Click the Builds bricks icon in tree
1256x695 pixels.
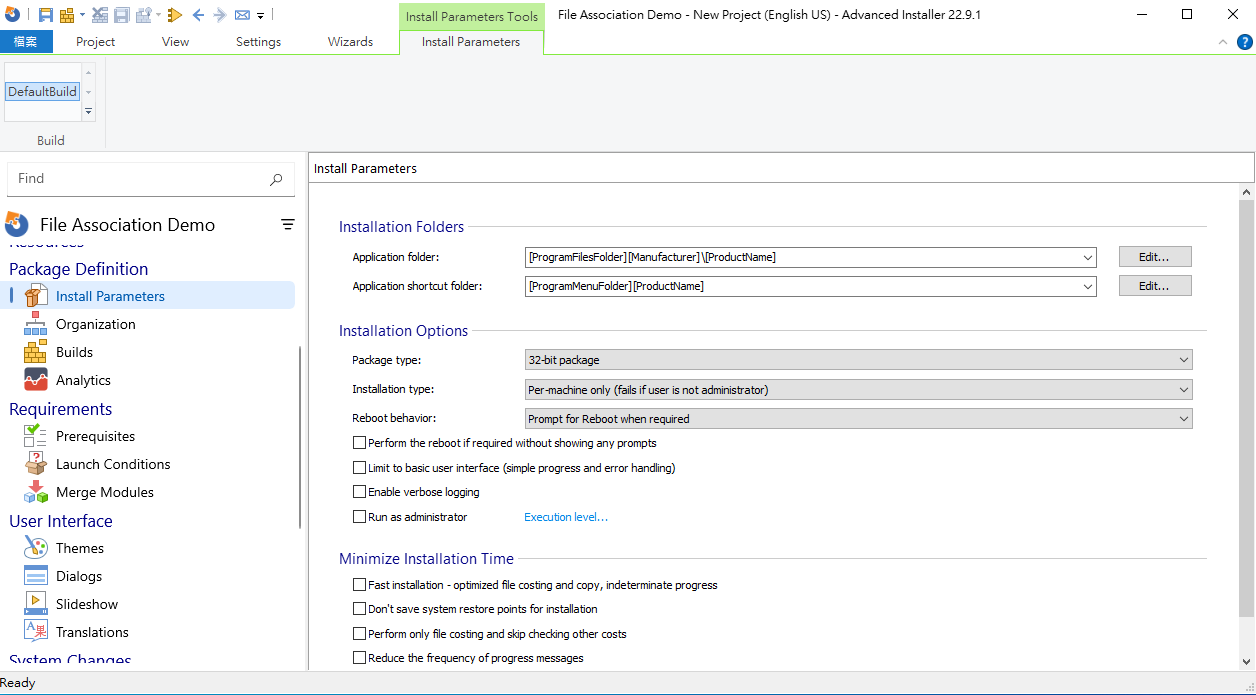click(36, 352)
